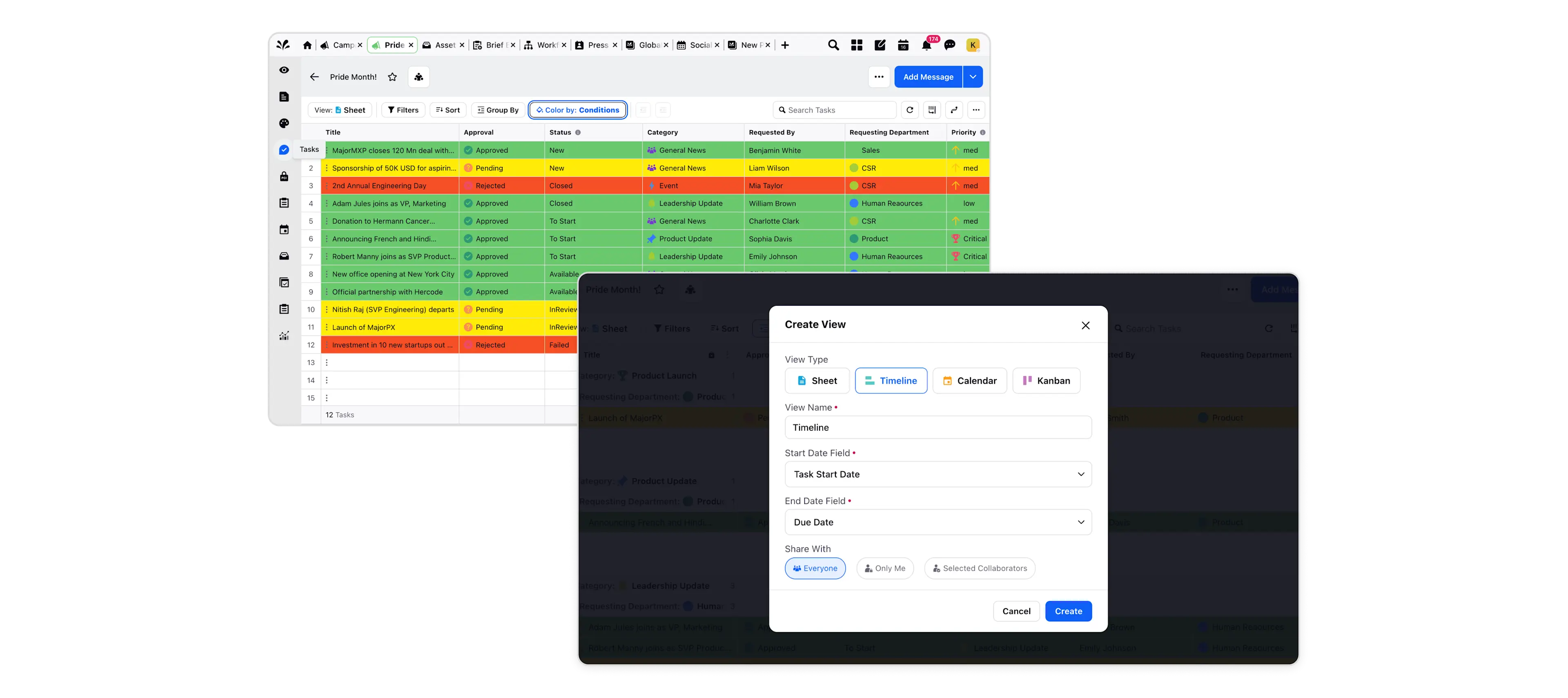Click the Cancel button in dialog
The height and width of the screenshot is (698, 1568).
pos(1016,611)
